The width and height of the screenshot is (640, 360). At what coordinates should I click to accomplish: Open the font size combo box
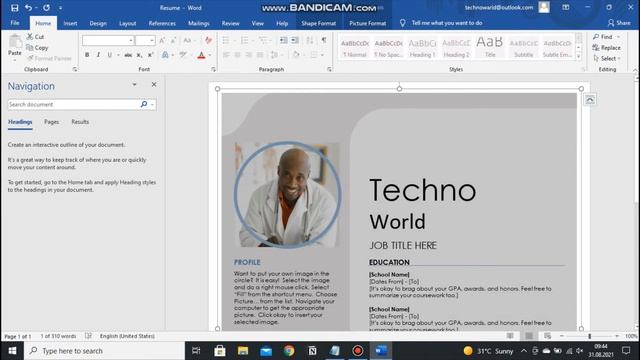coord(145,40)
